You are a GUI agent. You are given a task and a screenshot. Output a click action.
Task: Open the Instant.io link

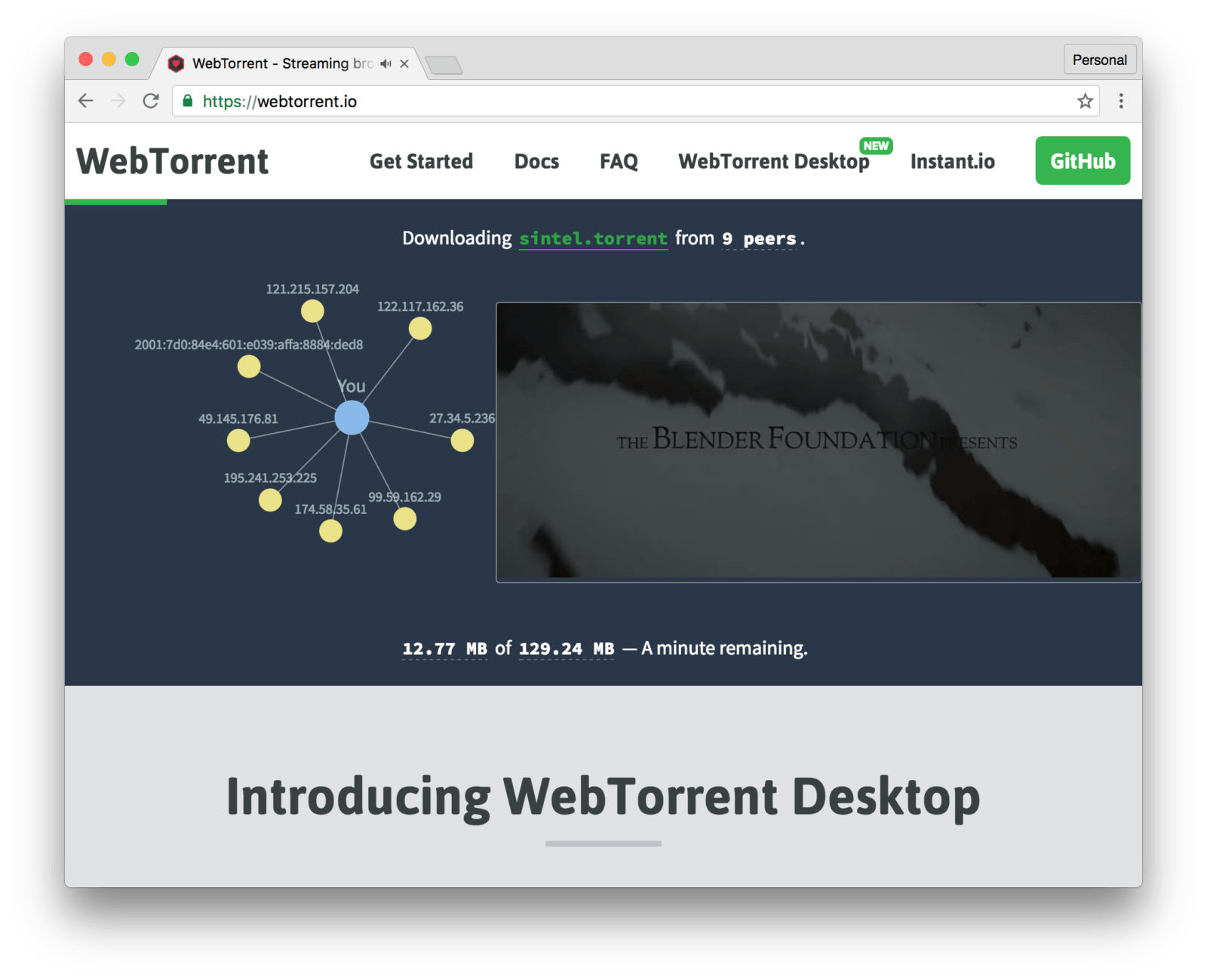click(x=952, y=161)
